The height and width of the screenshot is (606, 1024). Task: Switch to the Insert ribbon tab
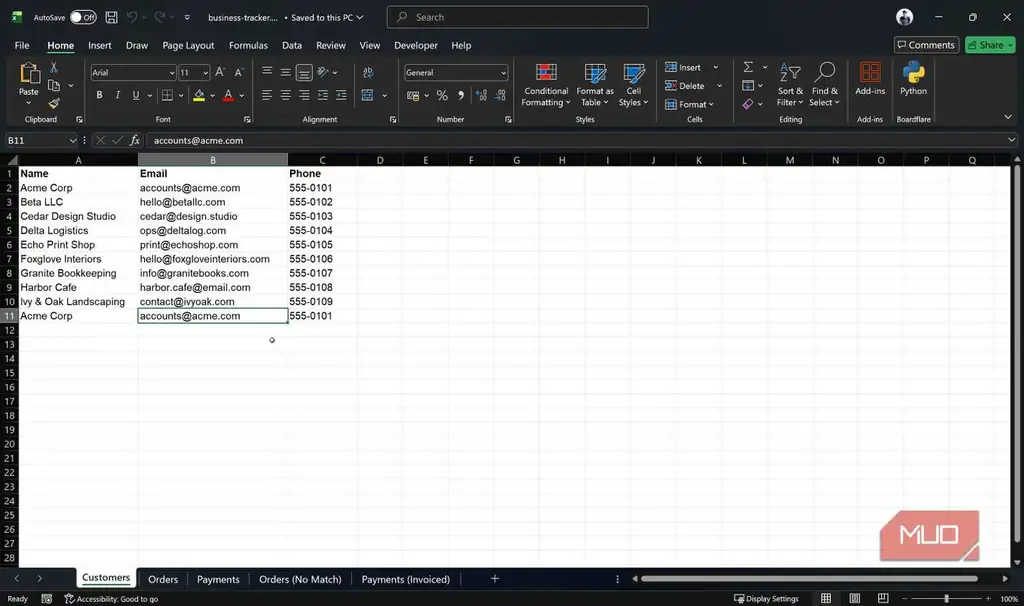(99, 45)
